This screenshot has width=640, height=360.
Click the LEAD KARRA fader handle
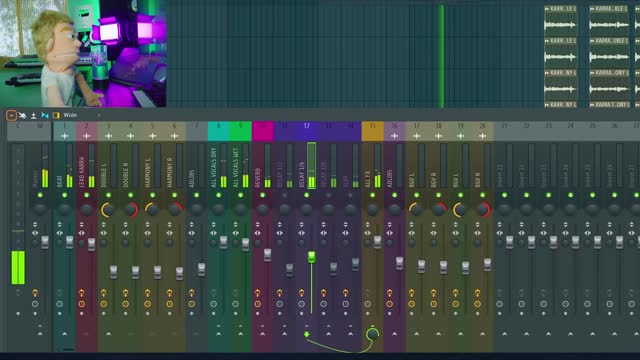click(x=91, y=244)
